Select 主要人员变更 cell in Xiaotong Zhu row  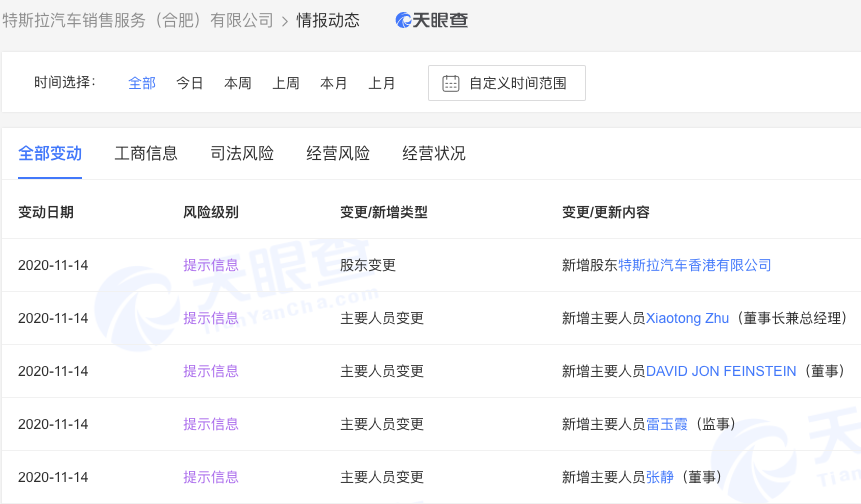(382, 318)
